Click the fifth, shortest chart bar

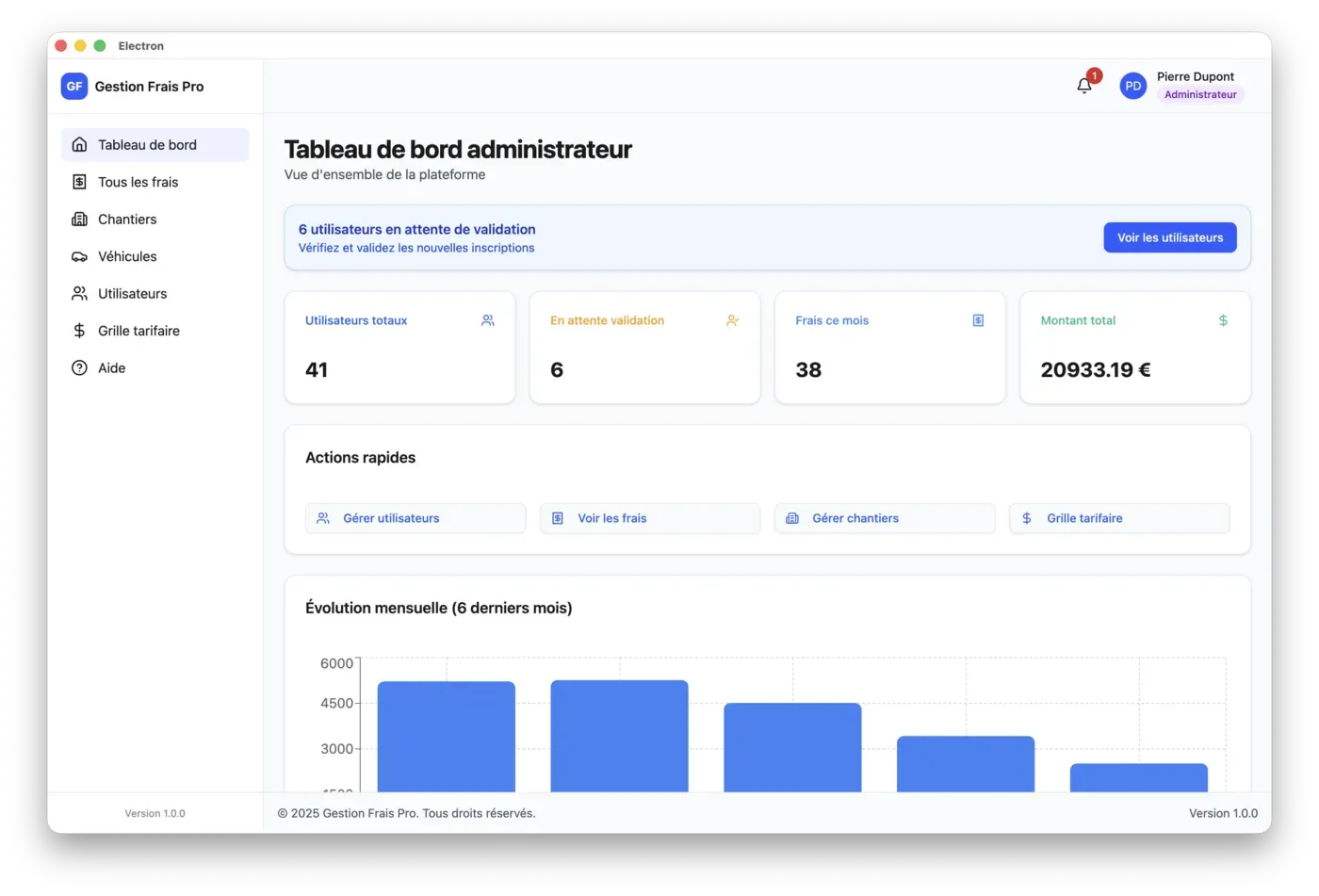1139,778
